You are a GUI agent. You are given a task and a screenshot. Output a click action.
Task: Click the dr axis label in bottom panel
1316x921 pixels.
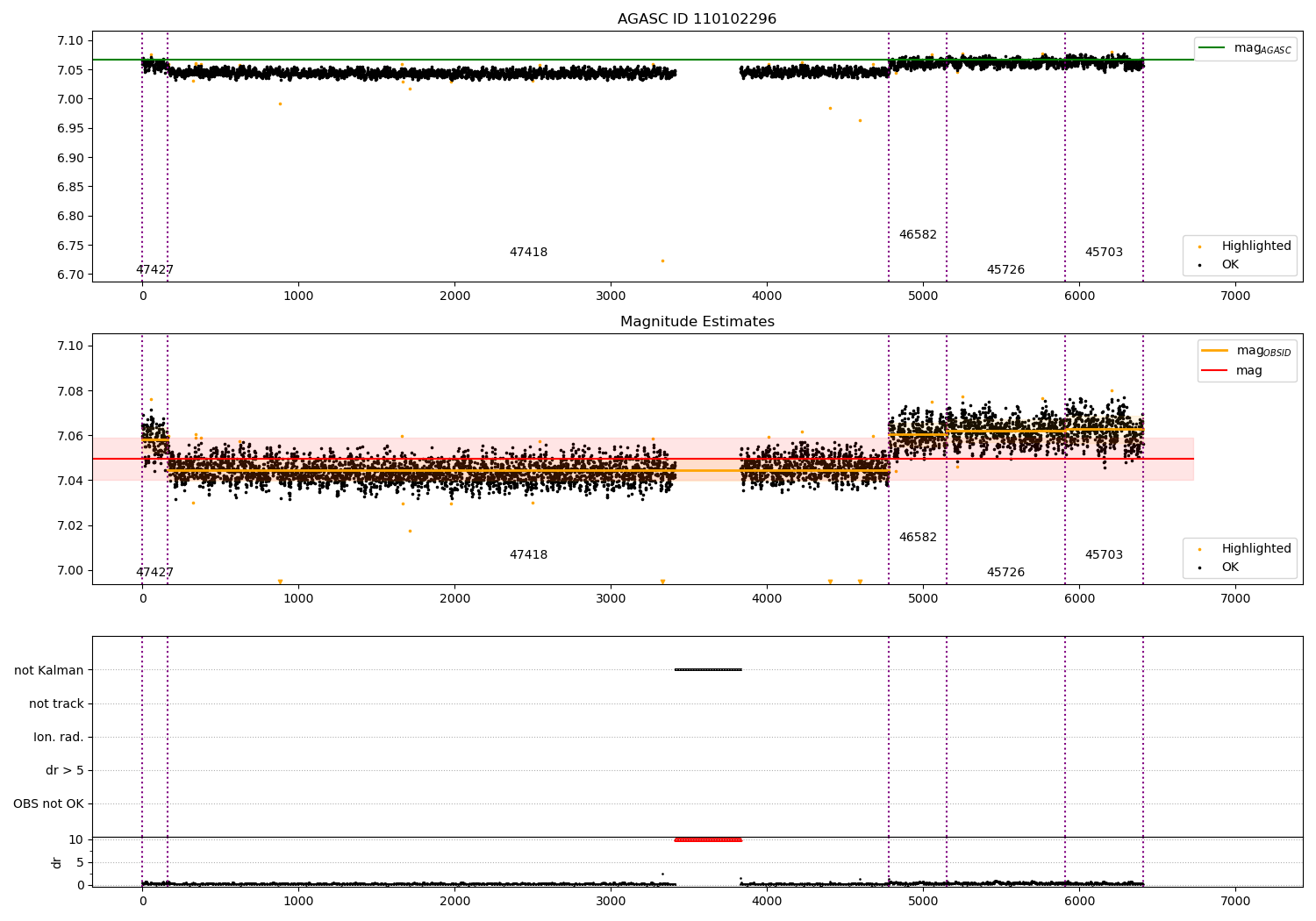tap(57, 862)
